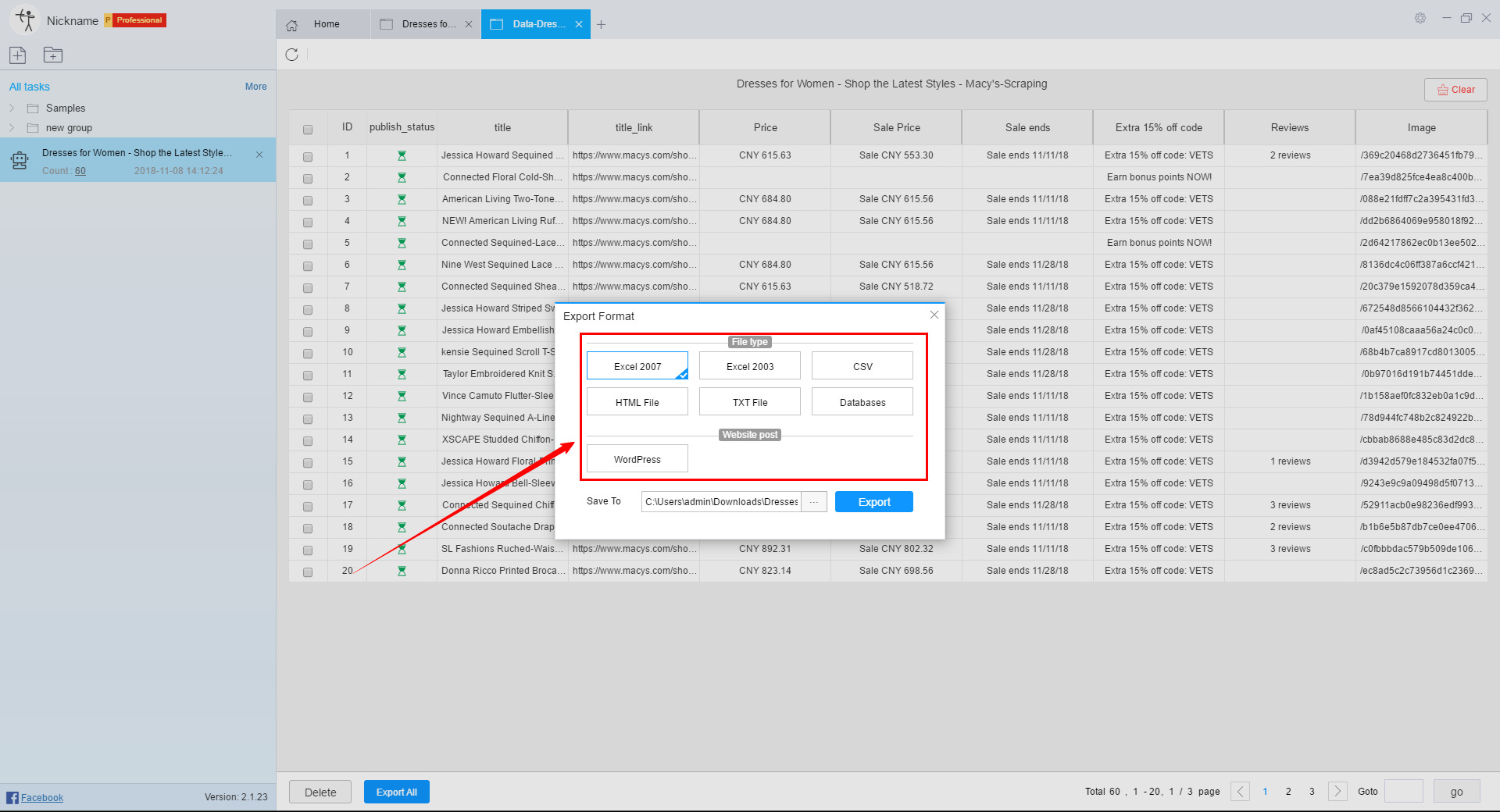Open the More link in sidebar
This screenshot has width=1500, height=812.
point(255,87)
